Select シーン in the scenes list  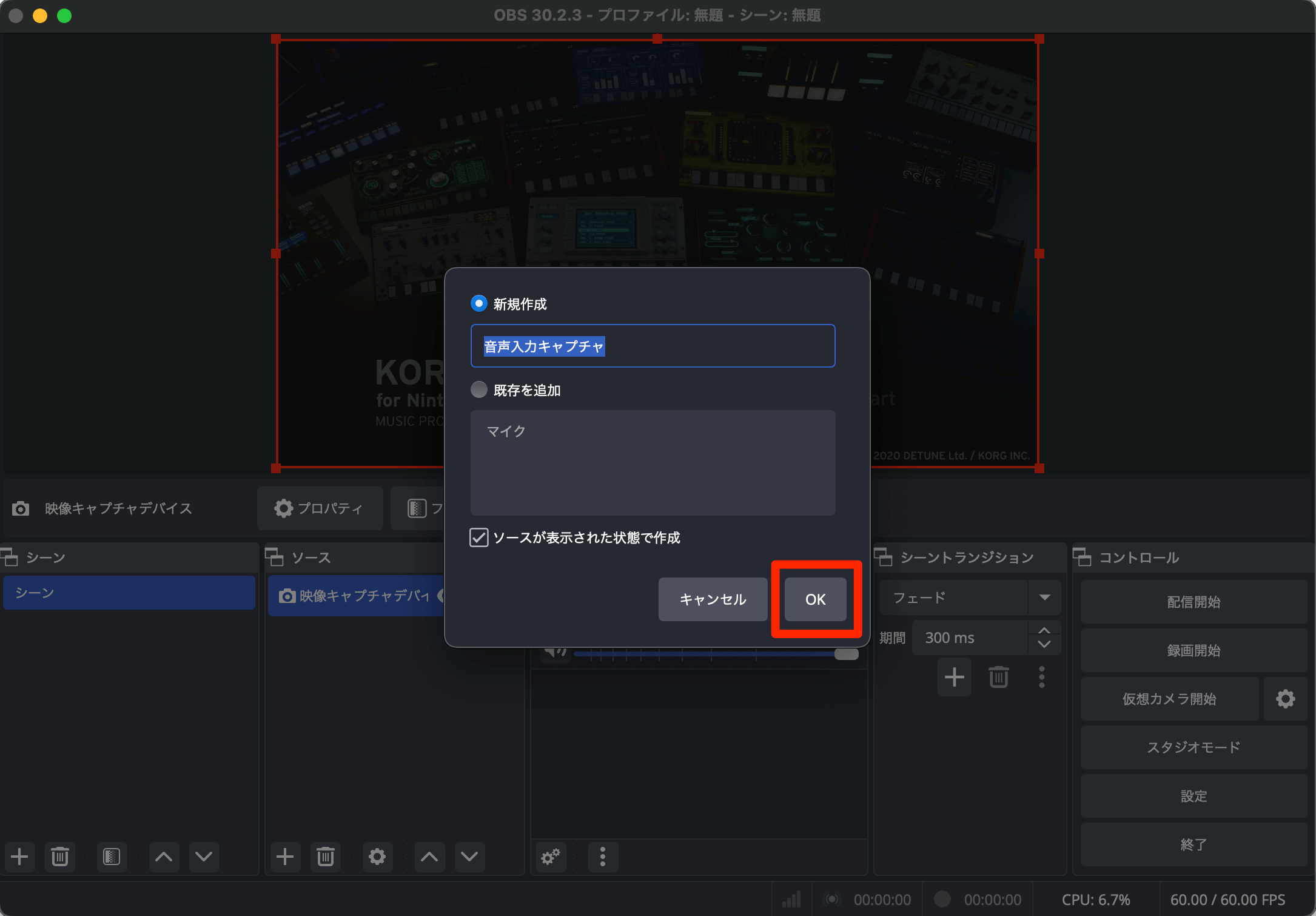point(129,593)
